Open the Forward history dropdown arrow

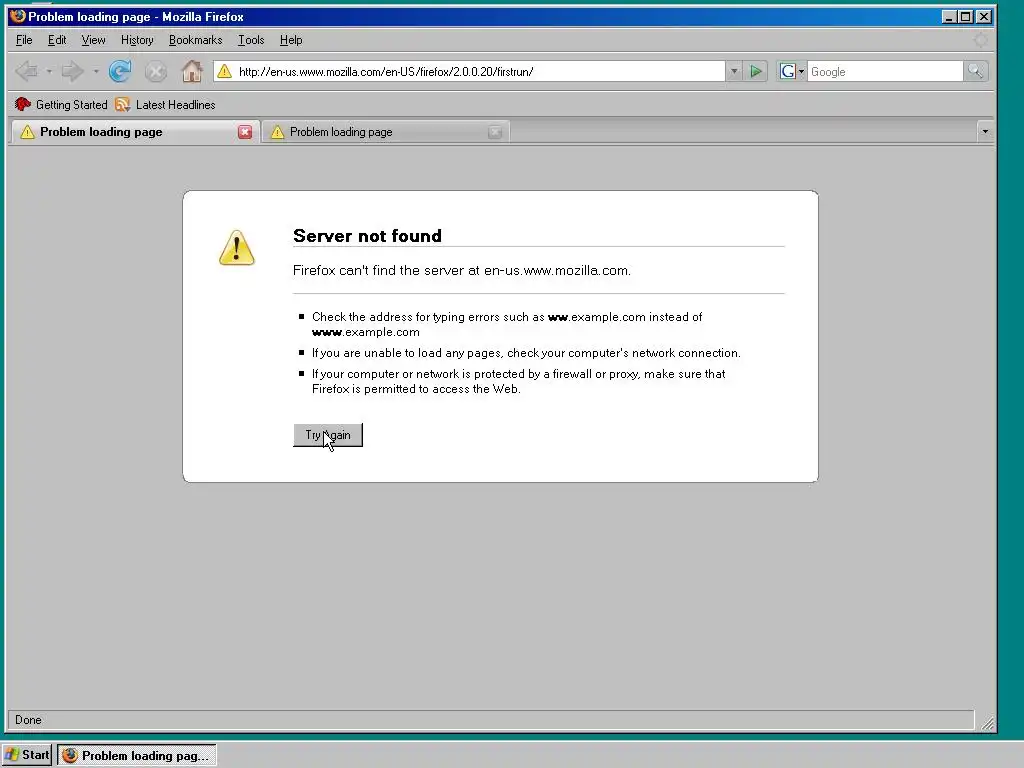pyautogui.click(x=96, y=71)
